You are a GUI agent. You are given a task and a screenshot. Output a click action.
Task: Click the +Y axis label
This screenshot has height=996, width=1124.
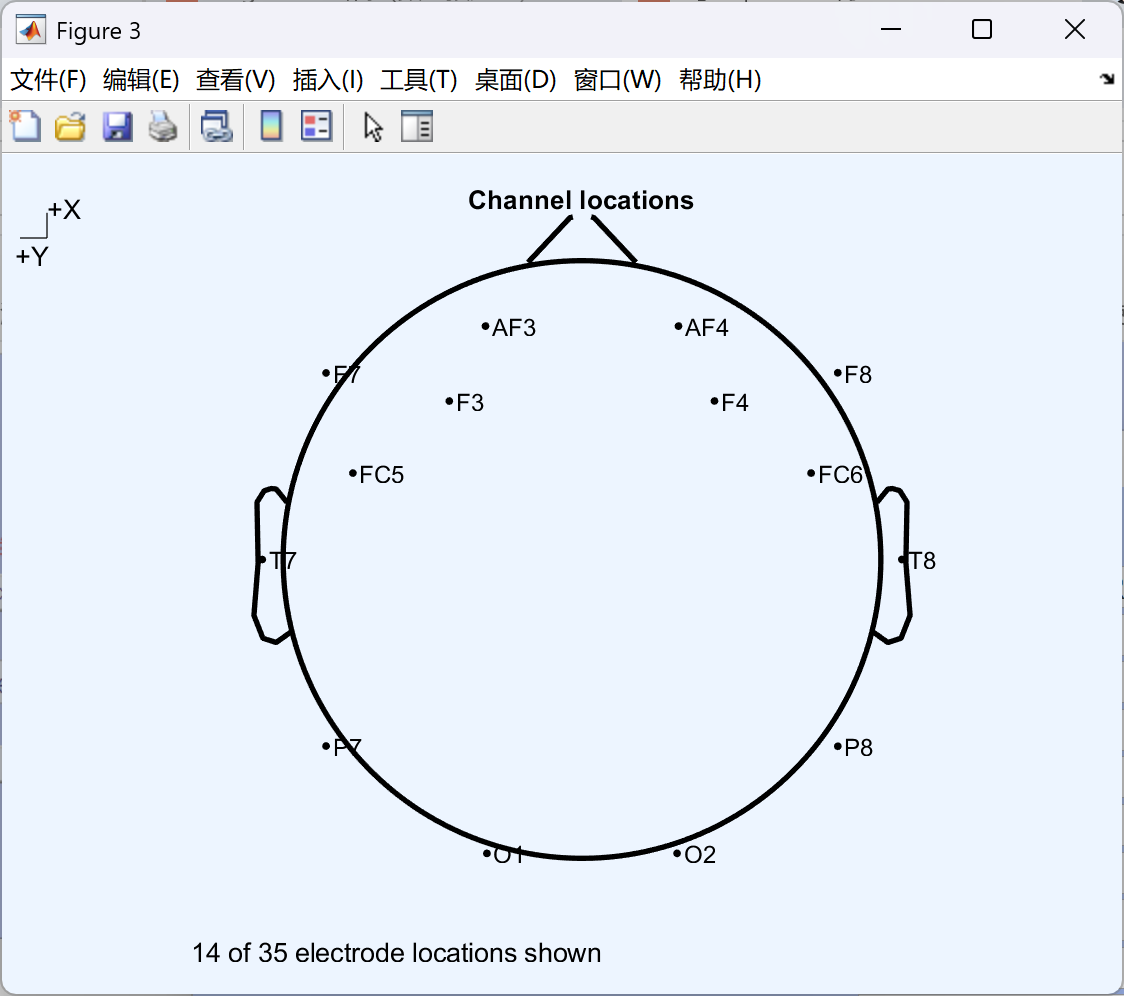coord(32,256)
